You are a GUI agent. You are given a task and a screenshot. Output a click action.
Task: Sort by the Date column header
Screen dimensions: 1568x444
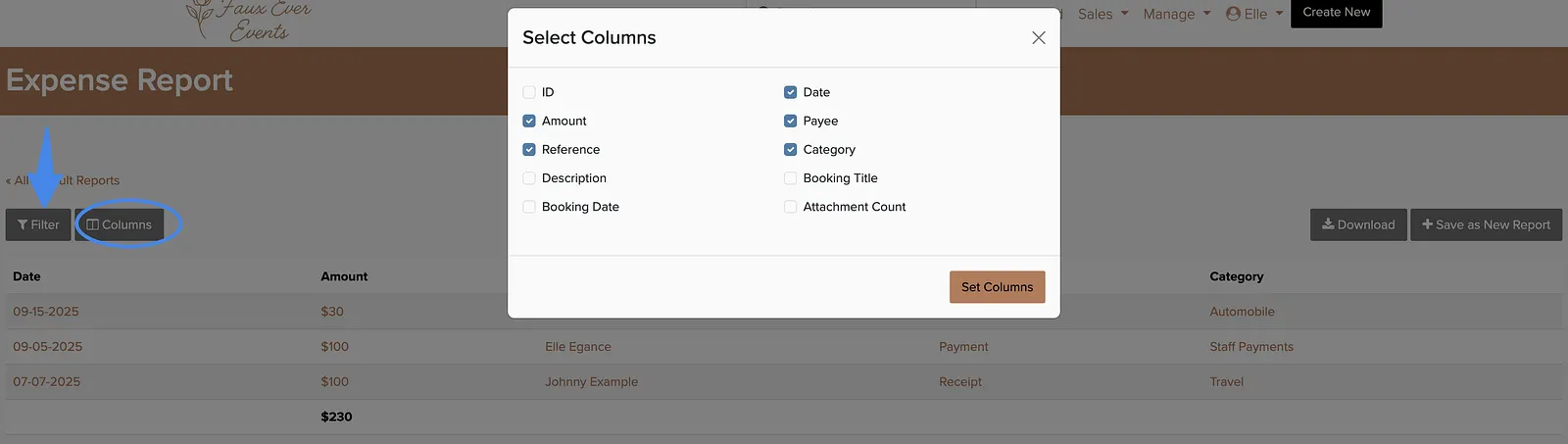(26, 276)
